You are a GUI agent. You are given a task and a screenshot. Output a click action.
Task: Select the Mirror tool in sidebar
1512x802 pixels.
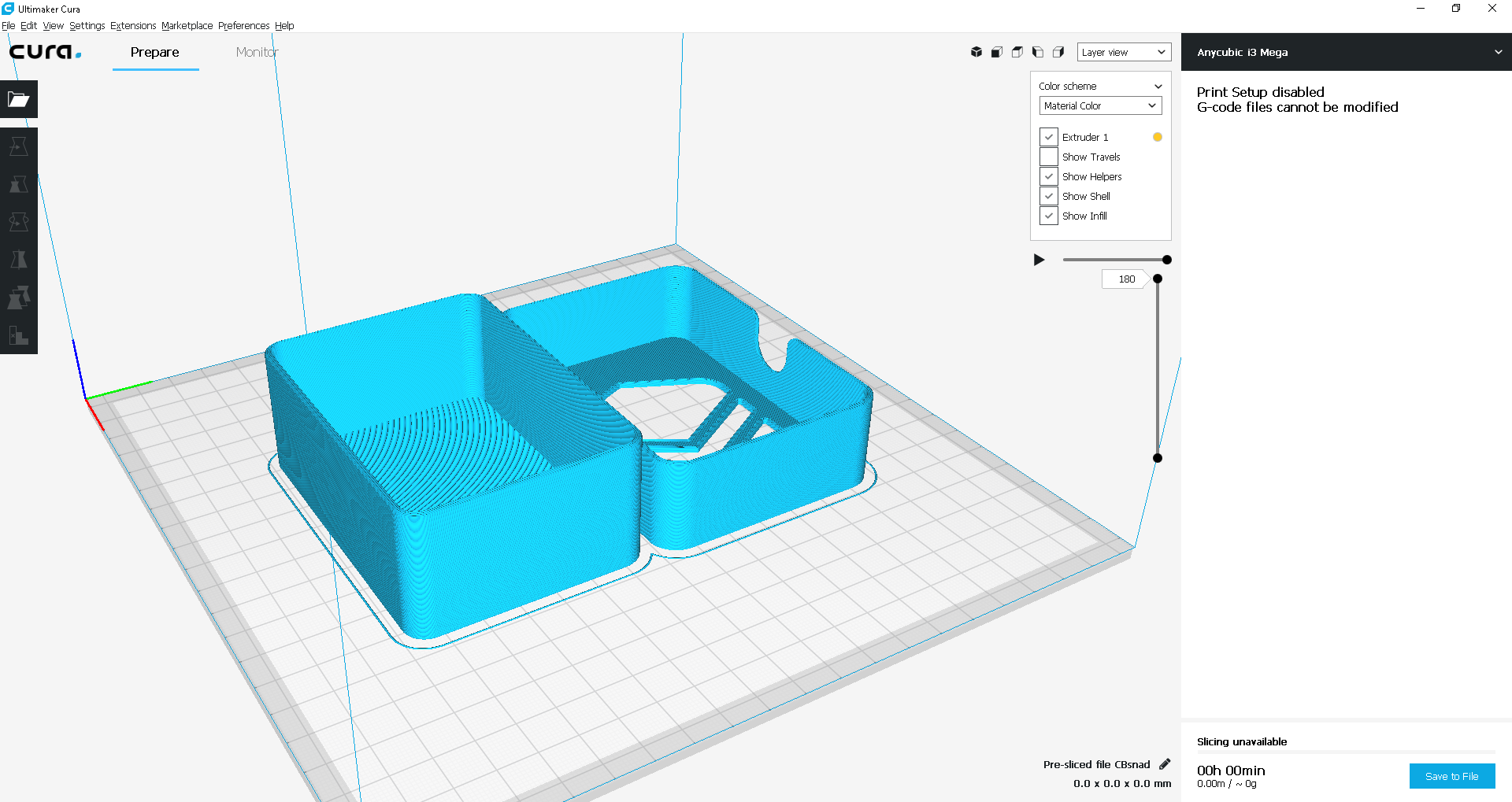(18, 260)
